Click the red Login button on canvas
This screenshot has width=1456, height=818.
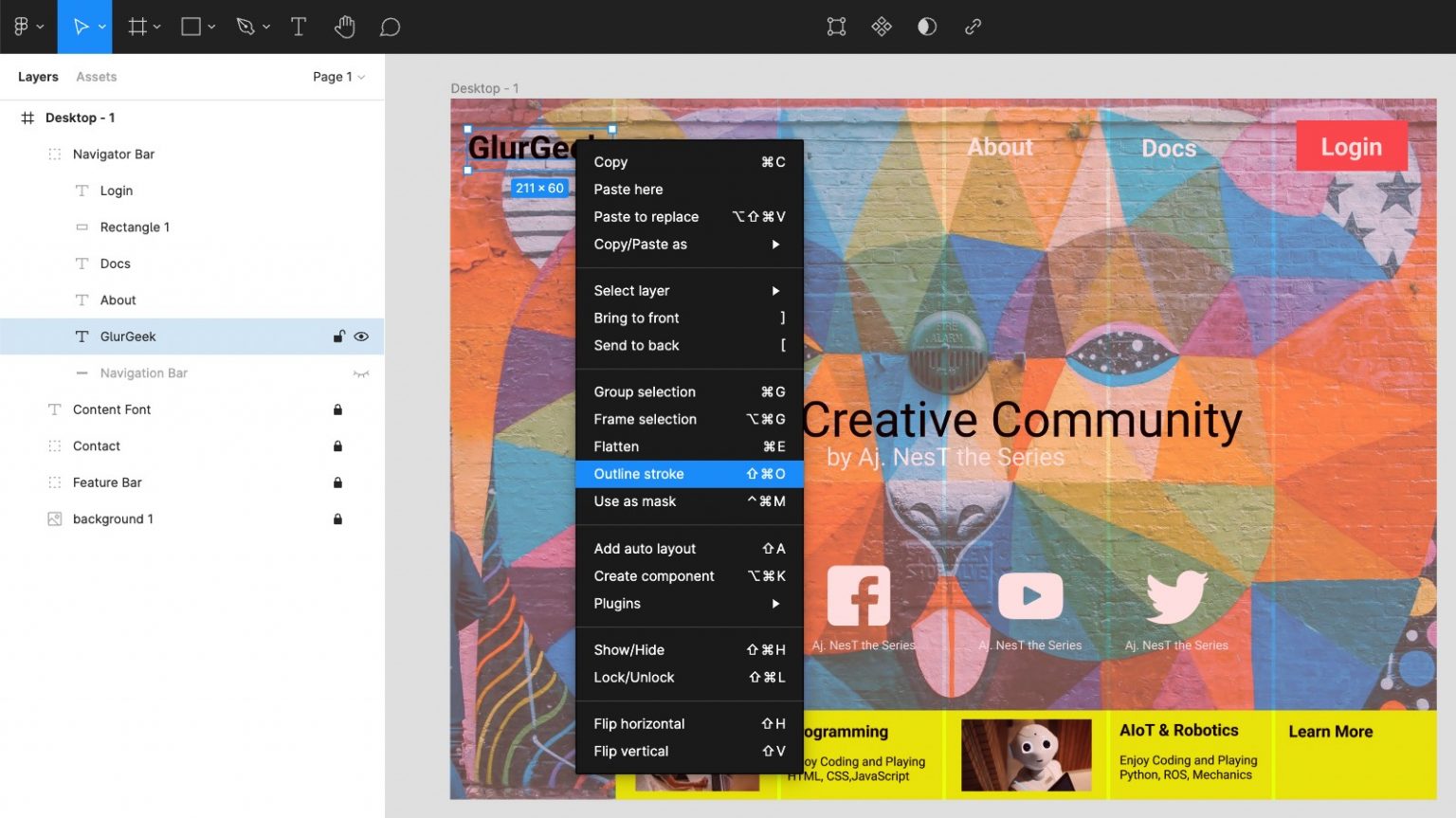tap(1351, 147)
